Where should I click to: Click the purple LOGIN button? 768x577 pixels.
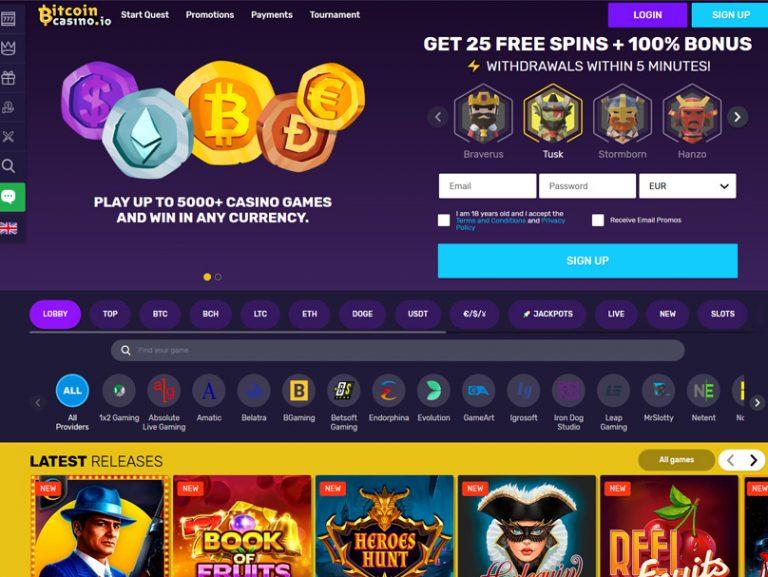(648, 15)
